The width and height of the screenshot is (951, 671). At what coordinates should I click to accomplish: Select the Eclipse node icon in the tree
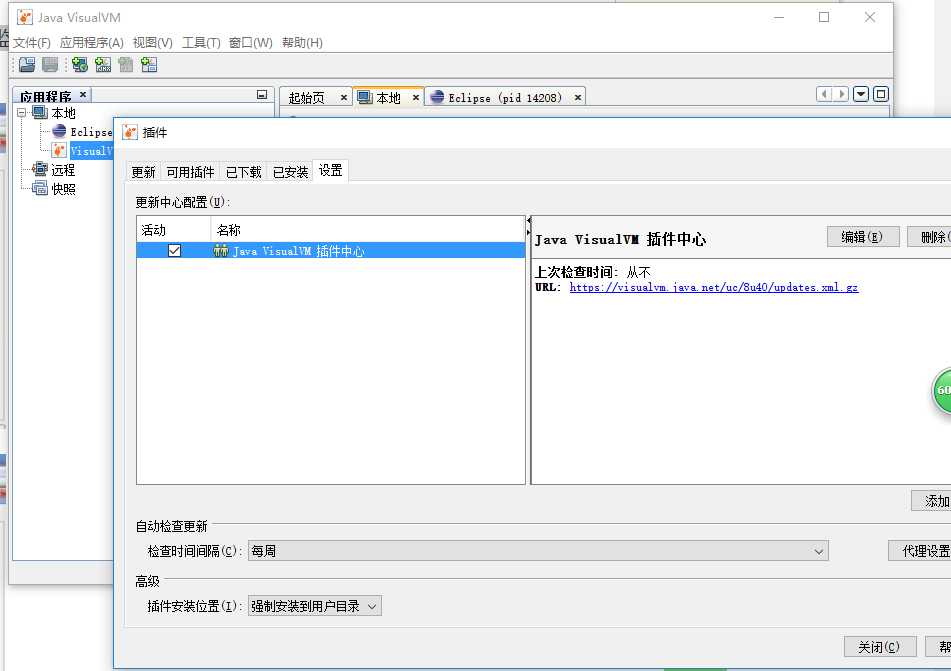[59, 131]
